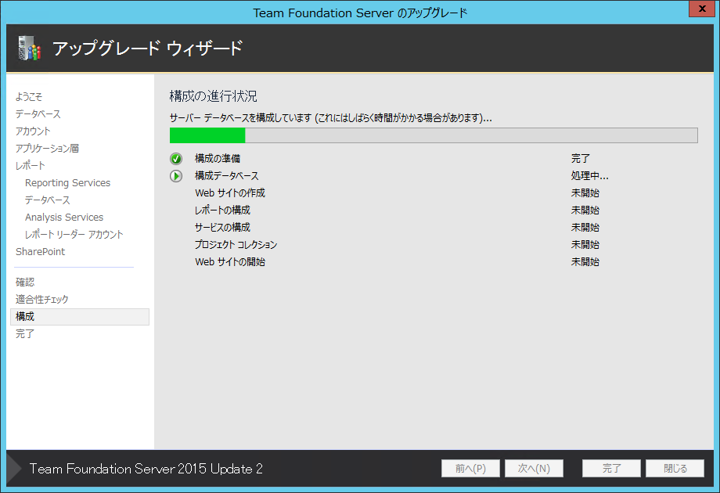Select the レポート step in the sidebar
Viewport: 720px width, 493px height.
[30, 166]
